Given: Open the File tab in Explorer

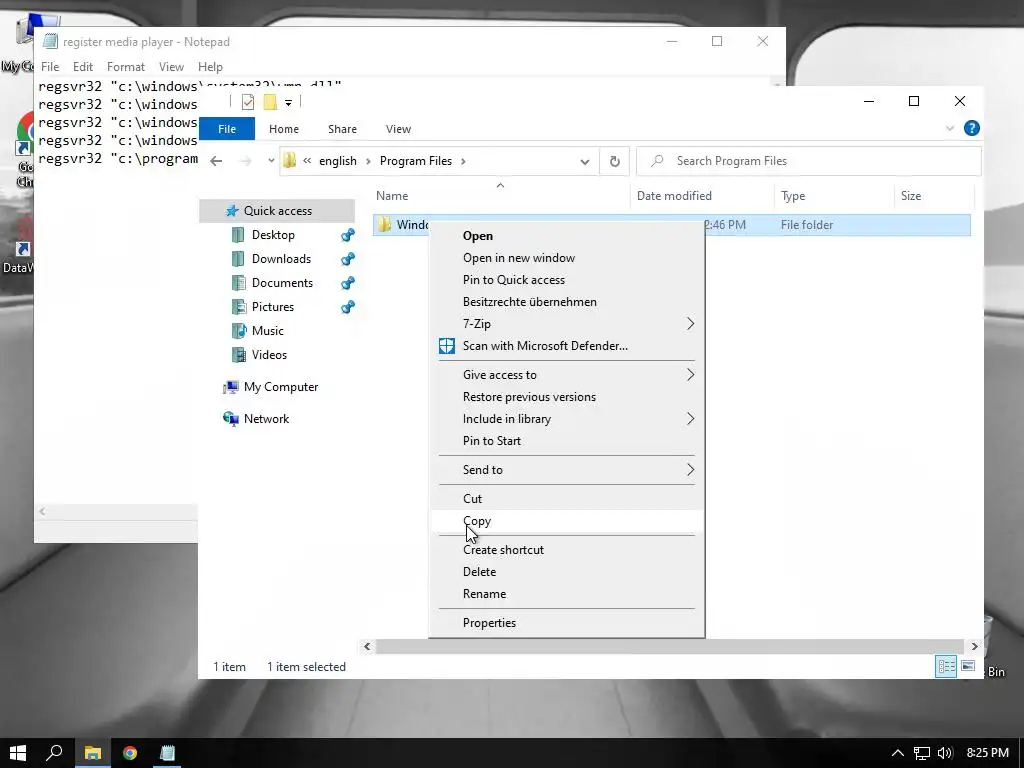Looking at the screenshot, I should (x=227, y=129).
